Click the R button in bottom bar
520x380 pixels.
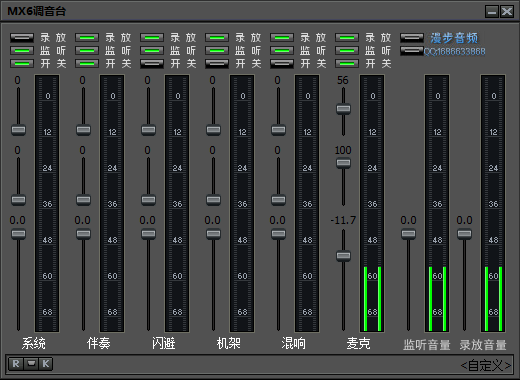pyautogui.click(x=16, y=364)
